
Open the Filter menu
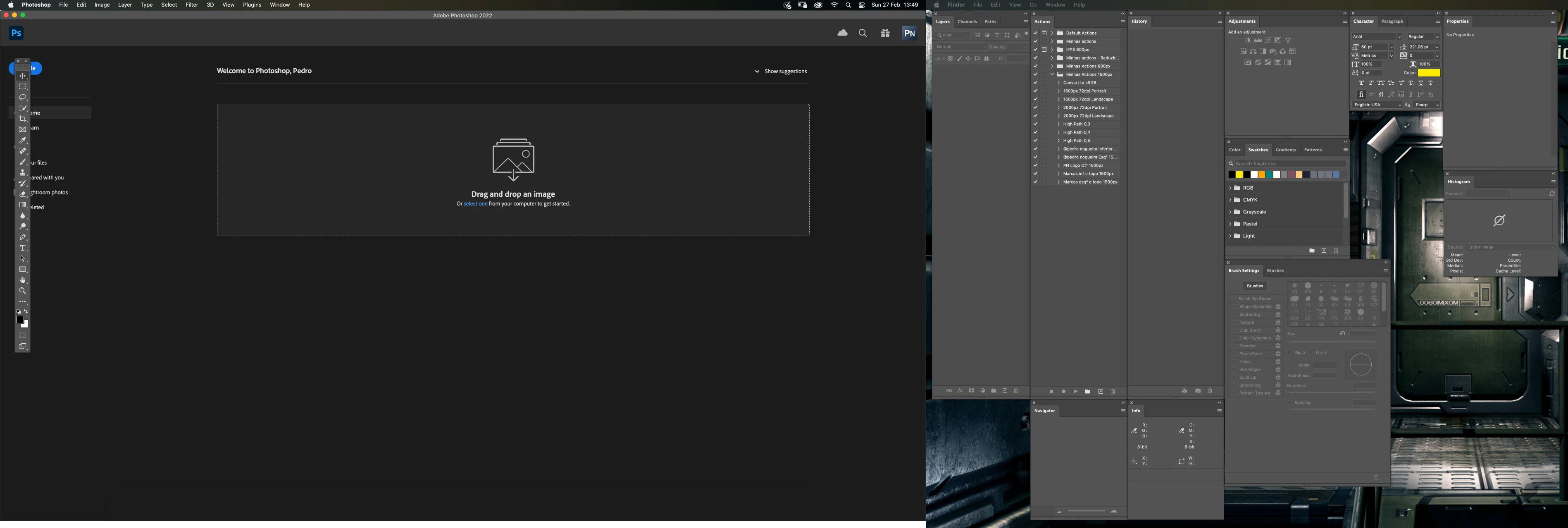(192, 5)
